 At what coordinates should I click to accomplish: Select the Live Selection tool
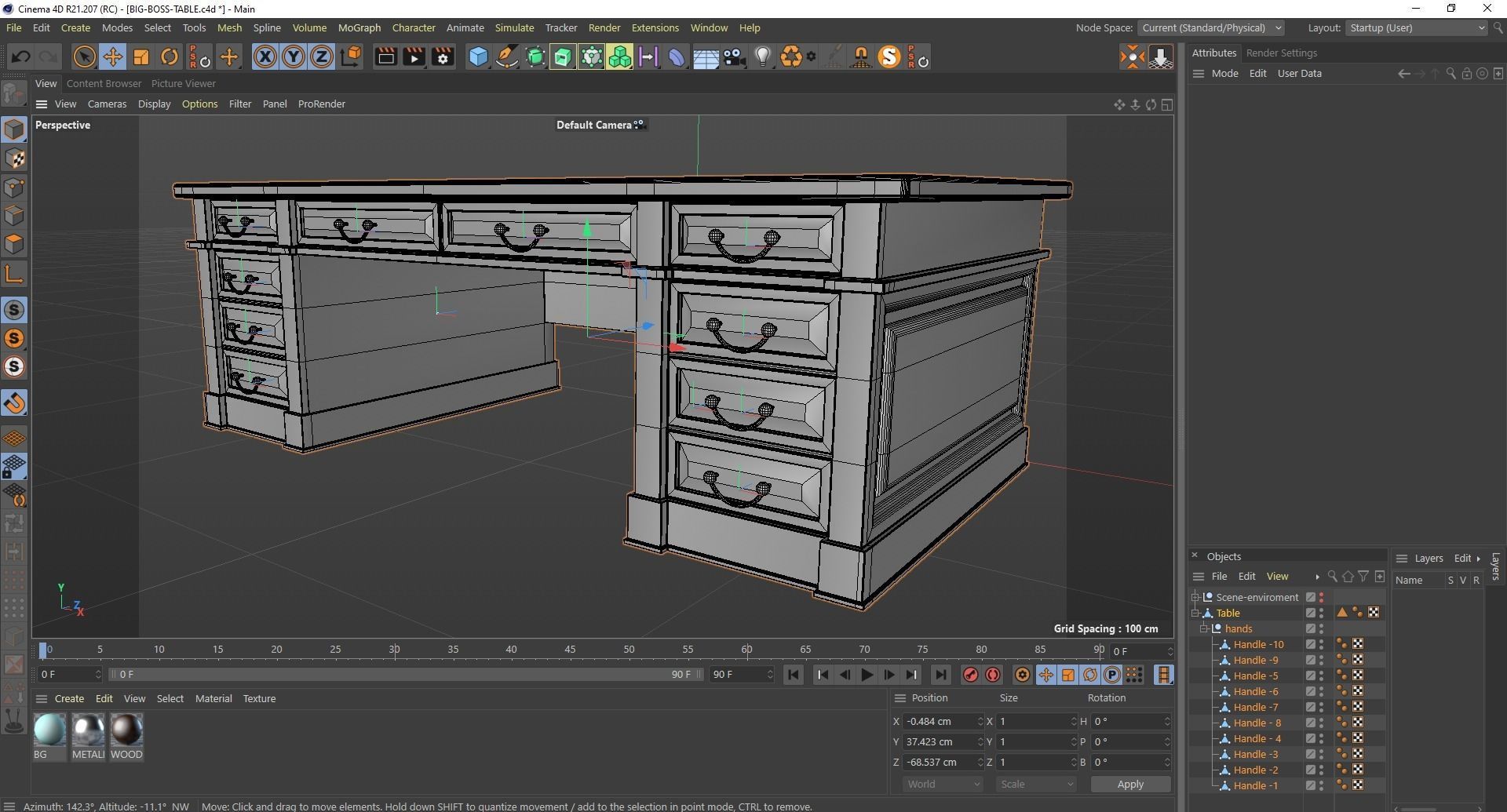point(83,56)
